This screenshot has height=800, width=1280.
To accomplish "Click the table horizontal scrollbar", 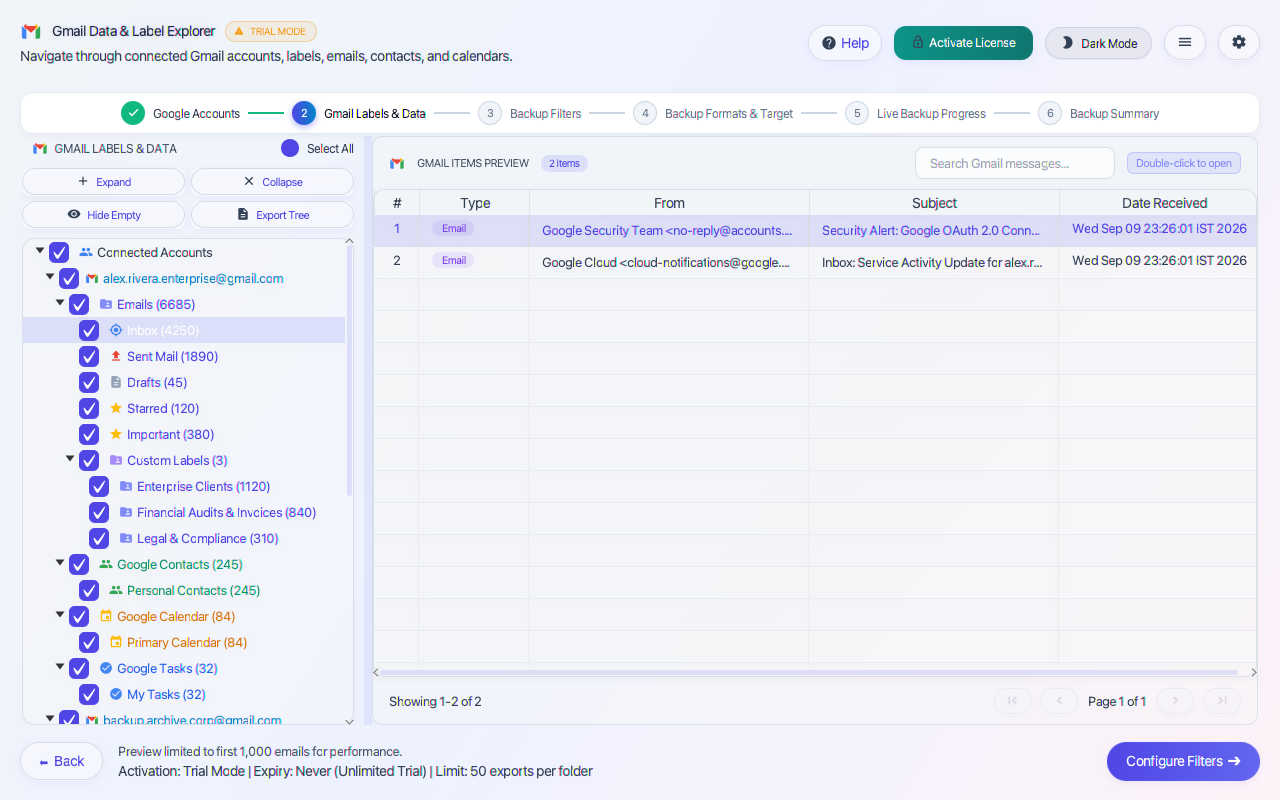I will pyautogui.click(x=809, y=672).
